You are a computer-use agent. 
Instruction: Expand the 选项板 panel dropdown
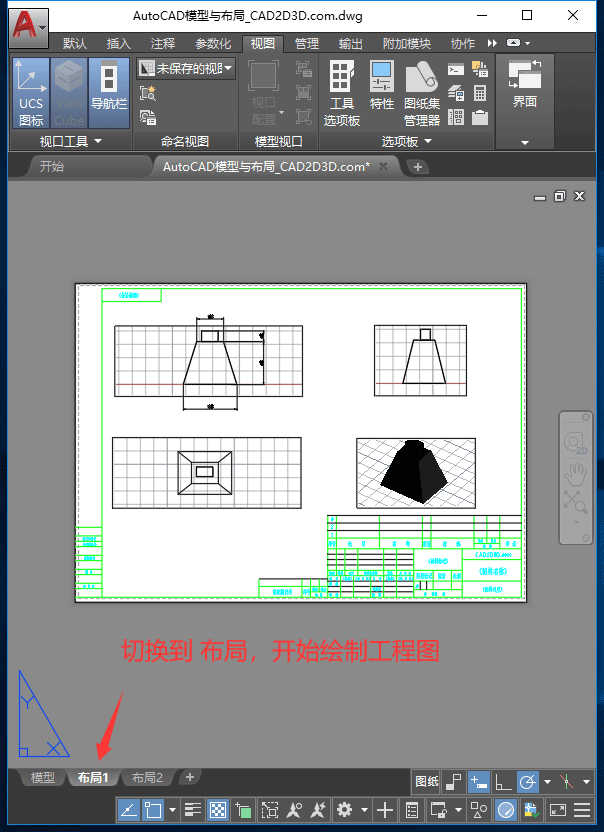pos(407,142)
